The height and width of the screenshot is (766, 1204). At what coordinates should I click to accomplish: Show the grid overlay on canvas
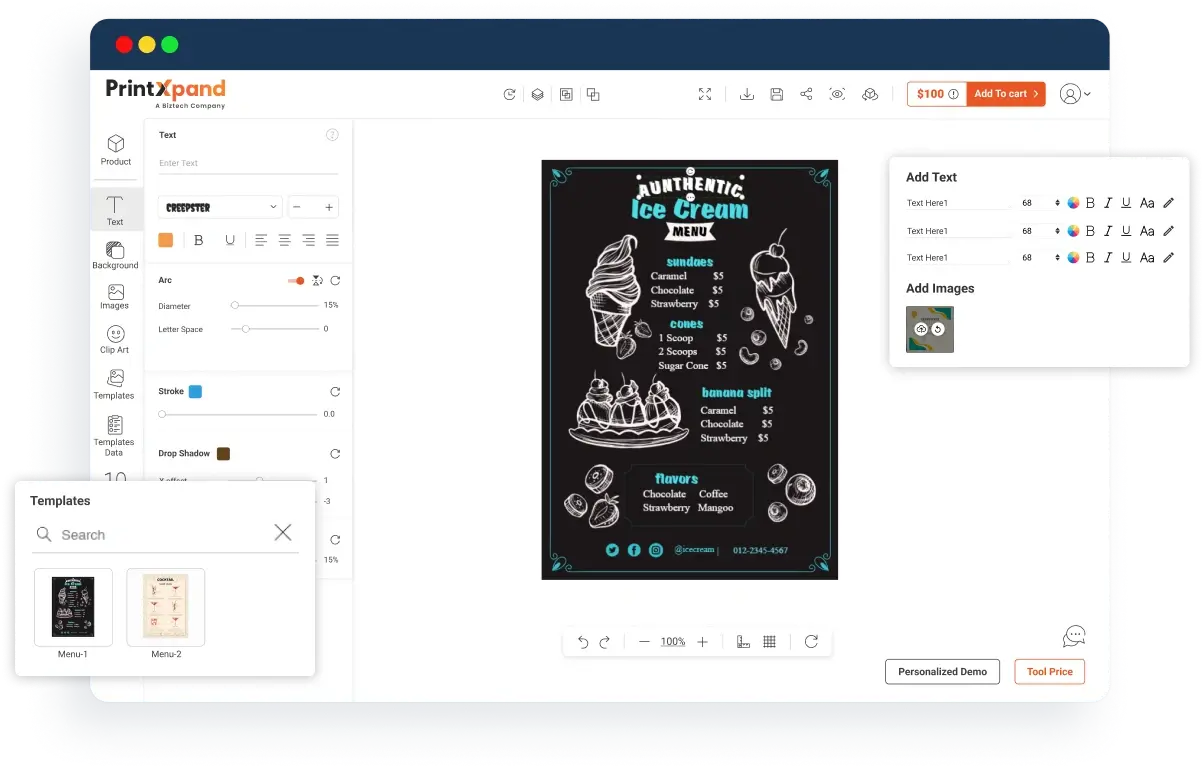(770, 642)
